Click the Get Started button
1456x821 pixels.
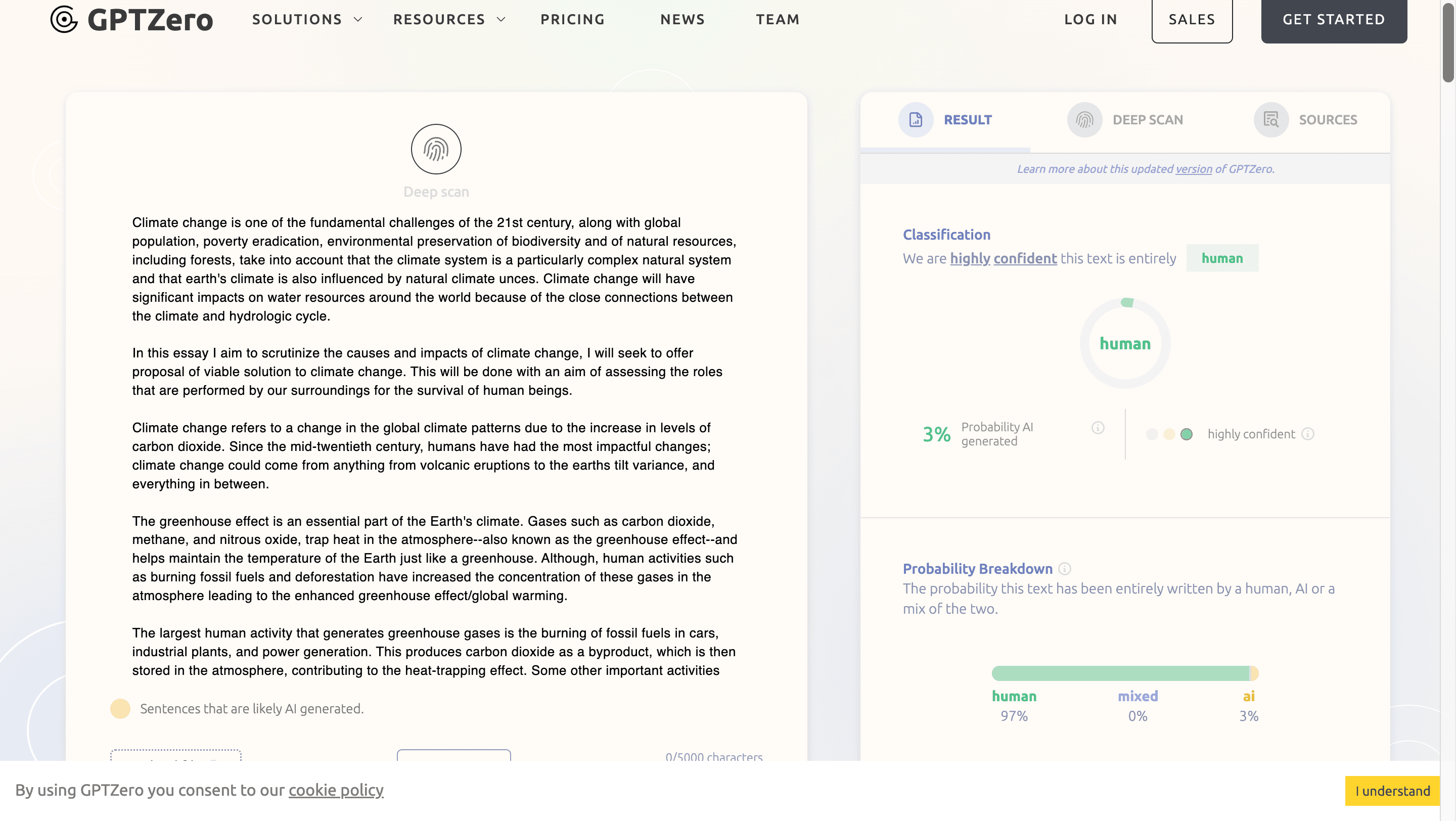(x=1333, y=20)
